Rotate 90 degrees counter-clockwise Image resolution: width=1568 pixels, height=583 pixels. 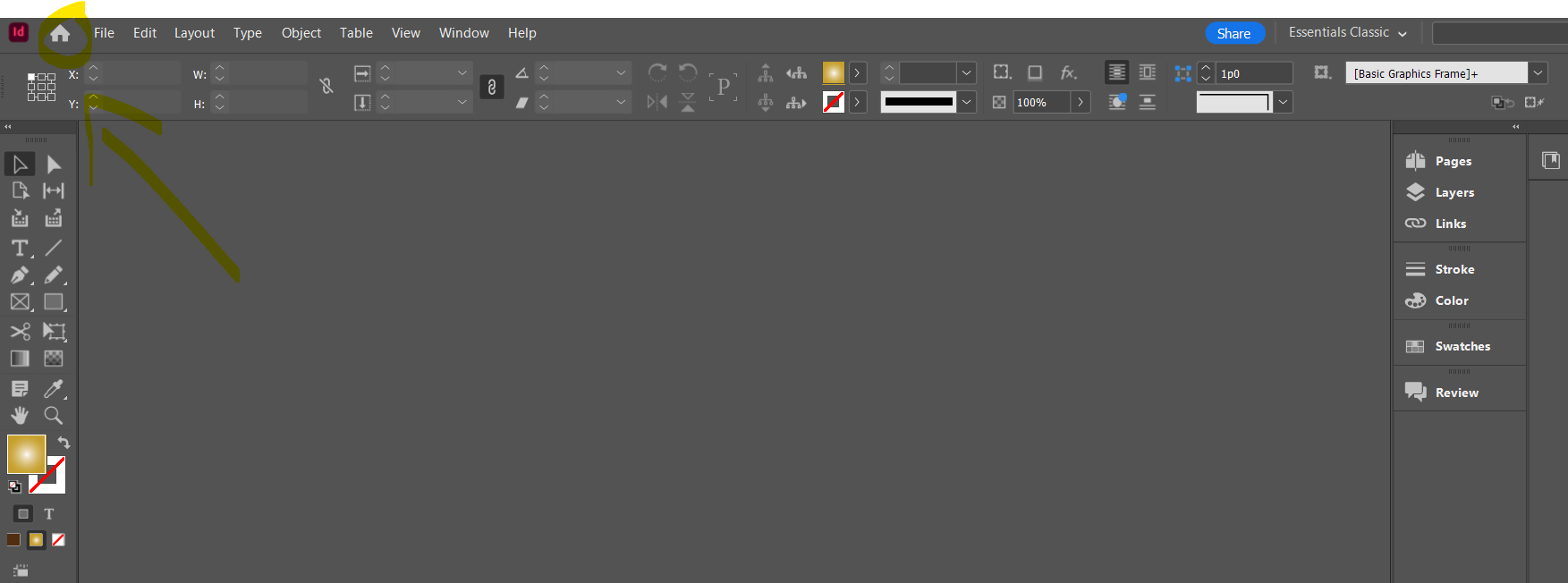coord(688,72)
